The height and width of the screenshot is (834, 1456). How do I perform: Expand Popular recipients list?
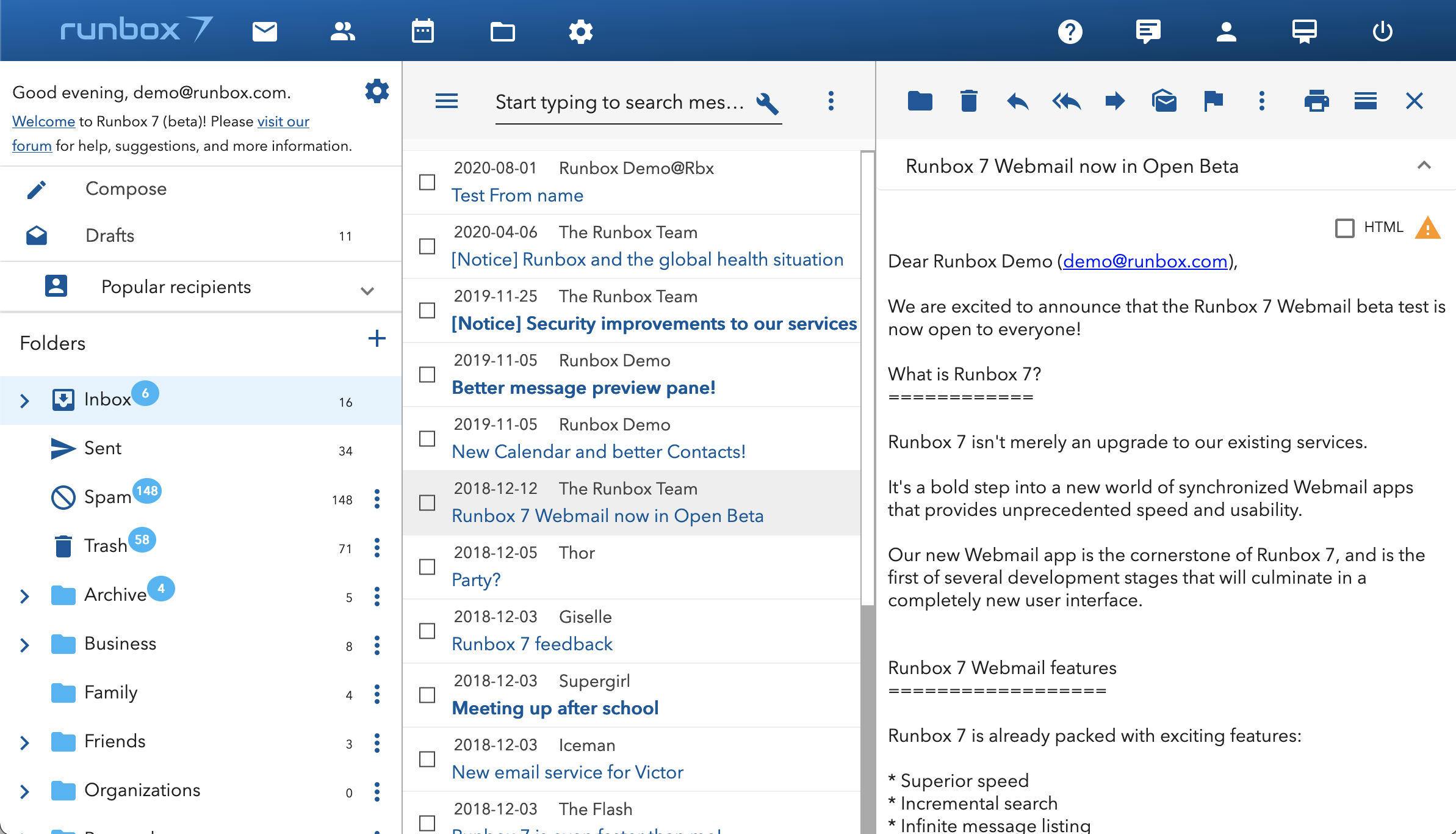tap(367, 290)
